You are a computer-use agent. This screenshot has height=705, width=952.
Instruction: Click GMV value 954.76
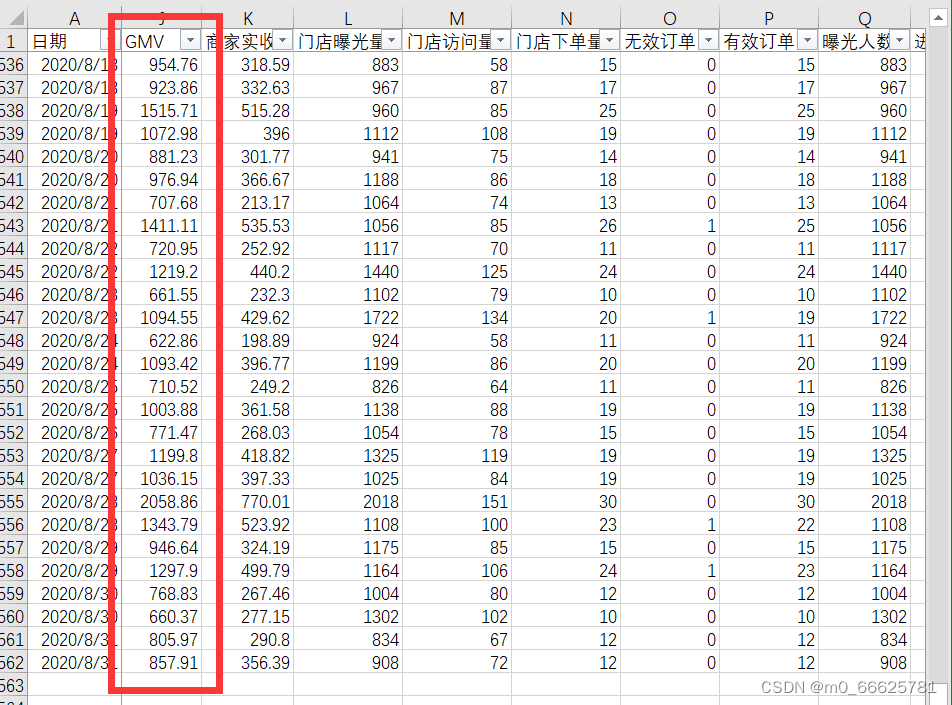click(x=174, y=64)
